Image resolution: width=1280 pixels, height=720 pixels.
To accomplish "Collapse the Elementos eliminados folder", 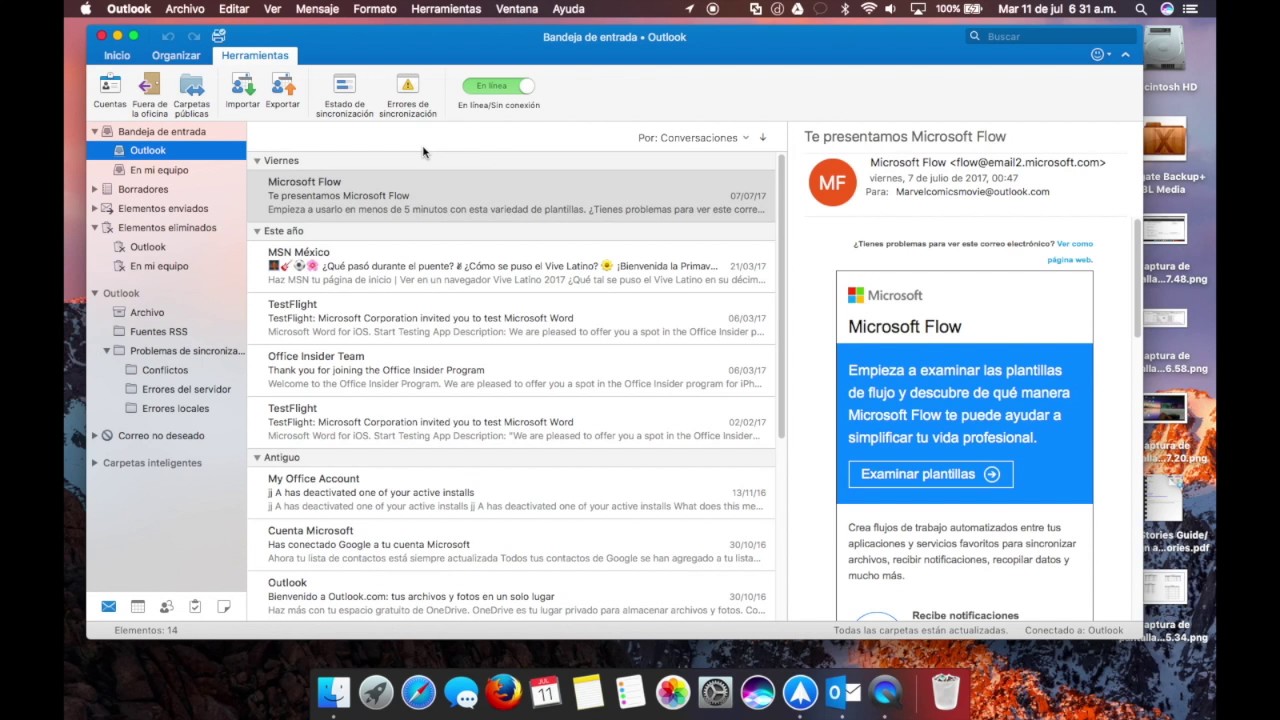I will coord(95,227).
